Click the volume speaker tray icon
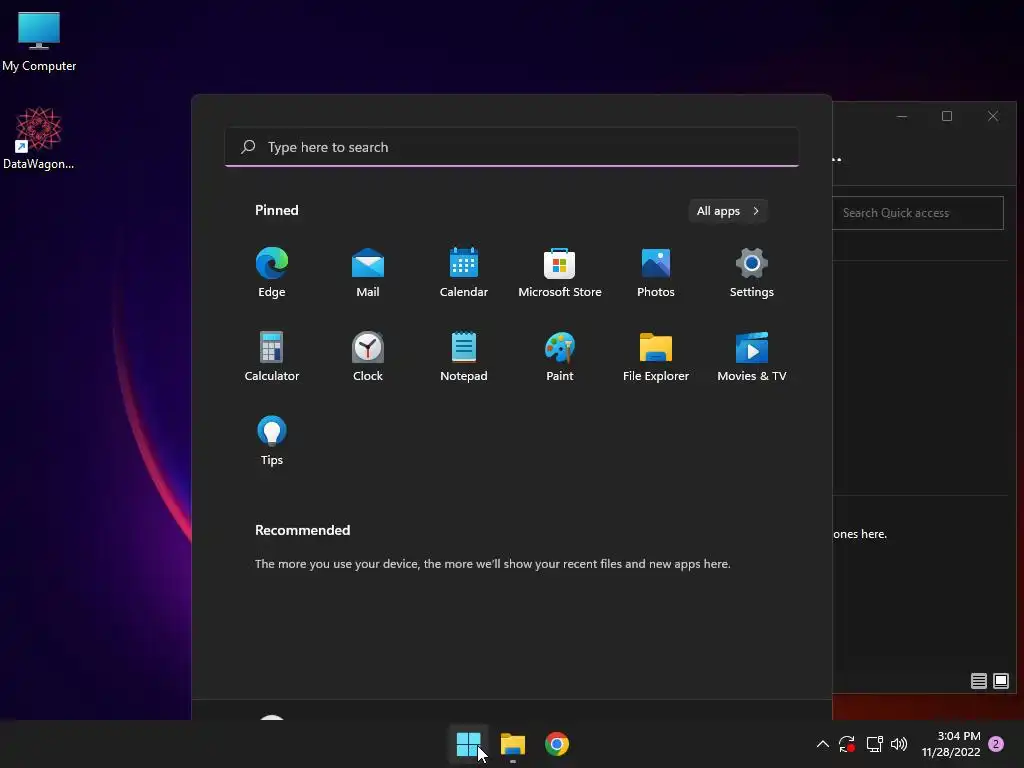The height and width of the screenshot is (768, 1024). click(899, 744)
